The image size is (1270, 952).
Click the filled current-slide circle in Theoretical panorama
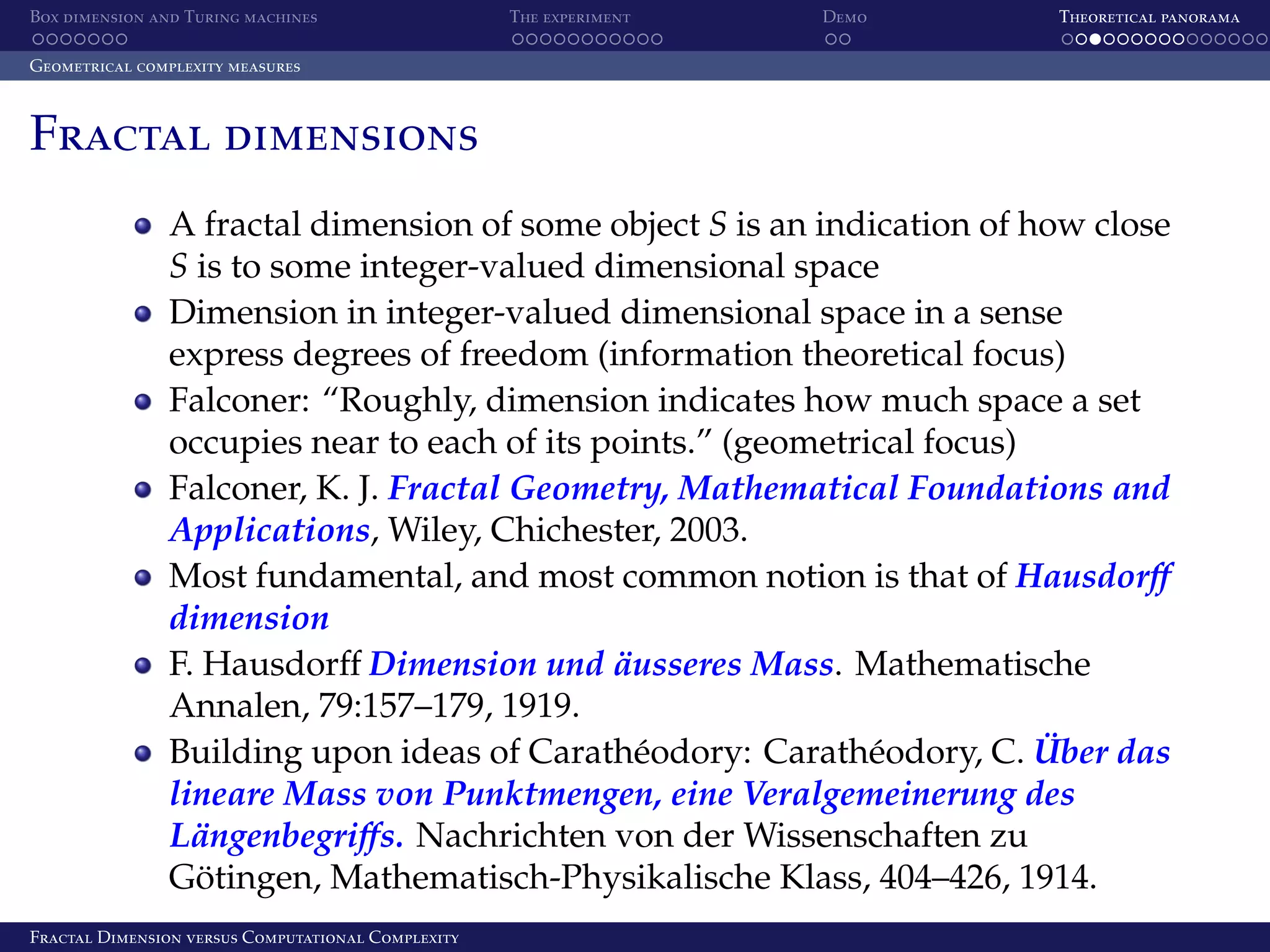(1095, 39)
